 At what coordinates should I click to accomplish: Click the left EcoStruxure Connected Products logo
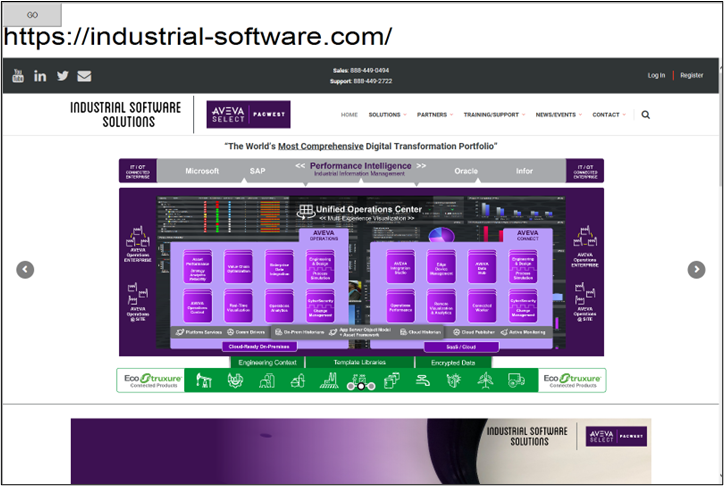point(151,380)
